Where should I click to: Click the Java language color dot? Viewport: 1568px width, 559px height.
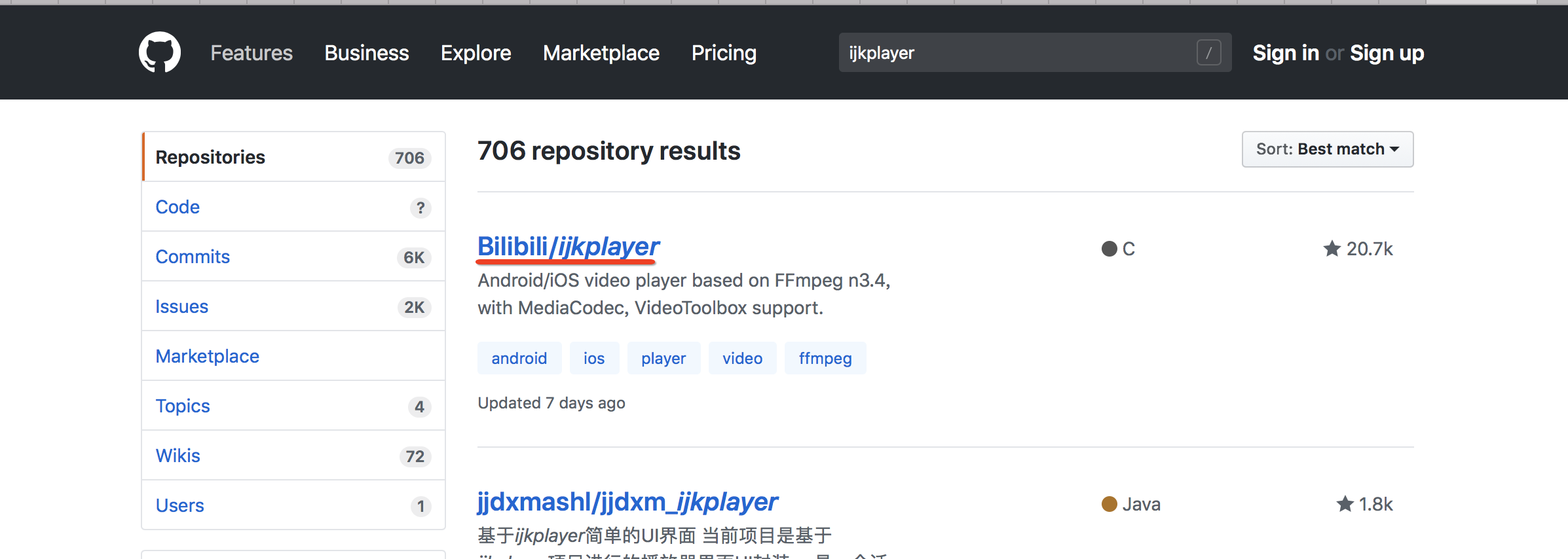(1109, 504)
